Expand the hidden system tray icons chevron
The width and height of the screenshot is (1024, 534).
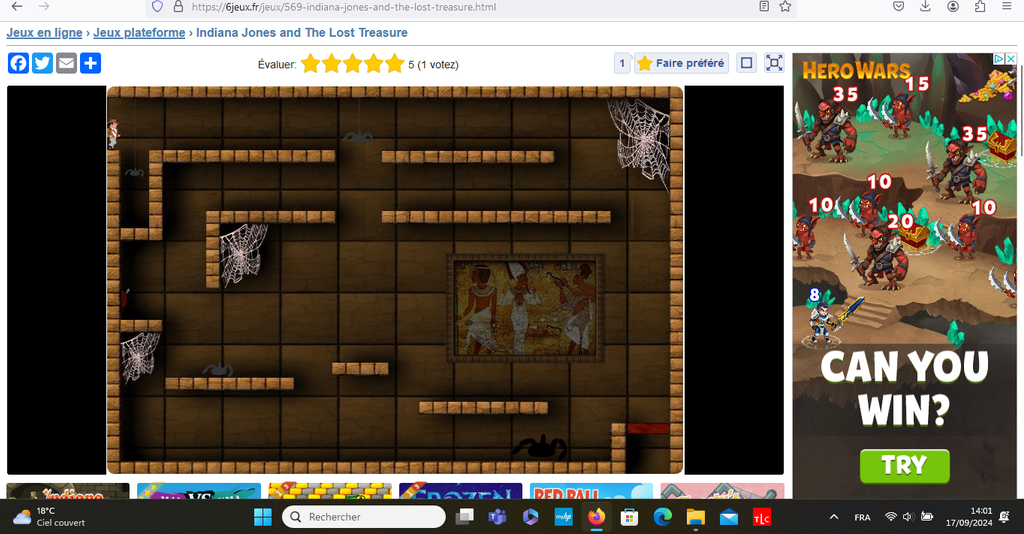pyautogui.click(x=834, y=517)
